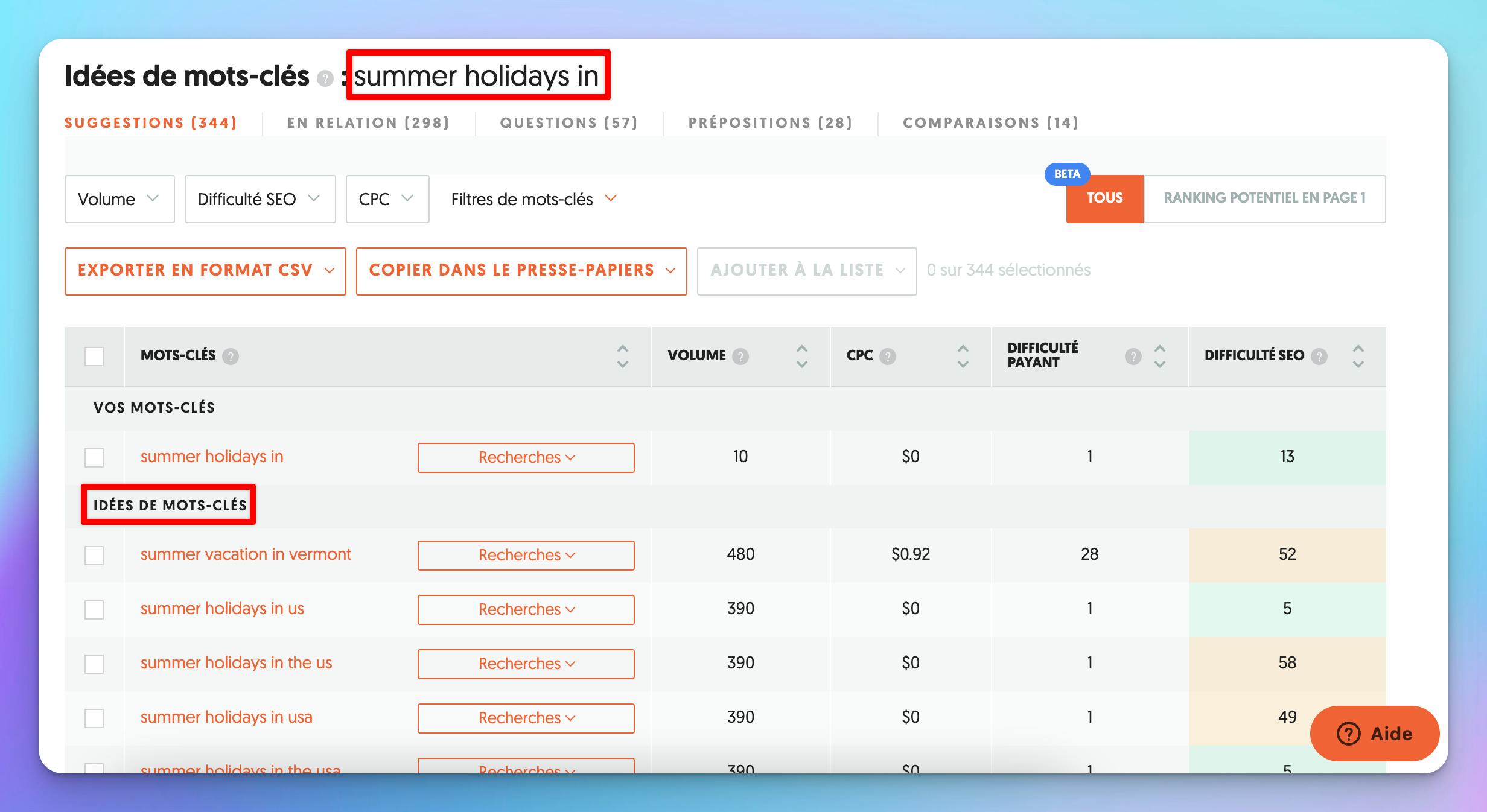Open Recherches dropdown for 'summer vacation in vermont'

tap(526, 556)
